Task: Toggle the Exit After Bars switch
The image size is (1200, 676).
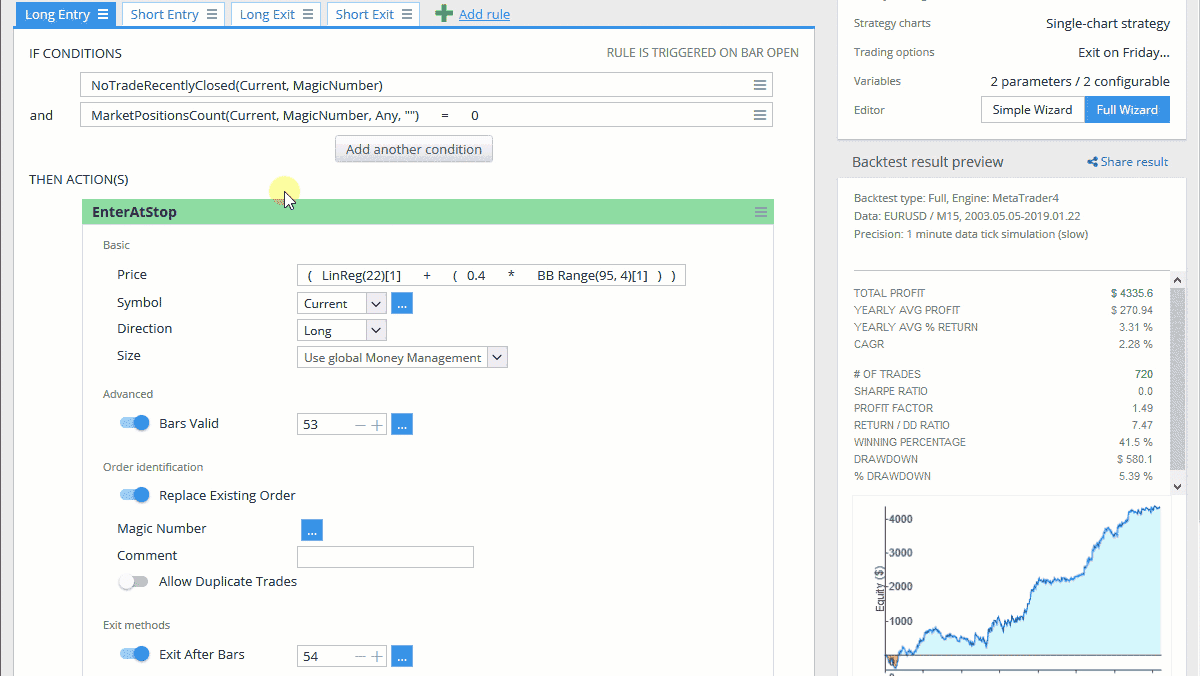Action: click(134, 654)
